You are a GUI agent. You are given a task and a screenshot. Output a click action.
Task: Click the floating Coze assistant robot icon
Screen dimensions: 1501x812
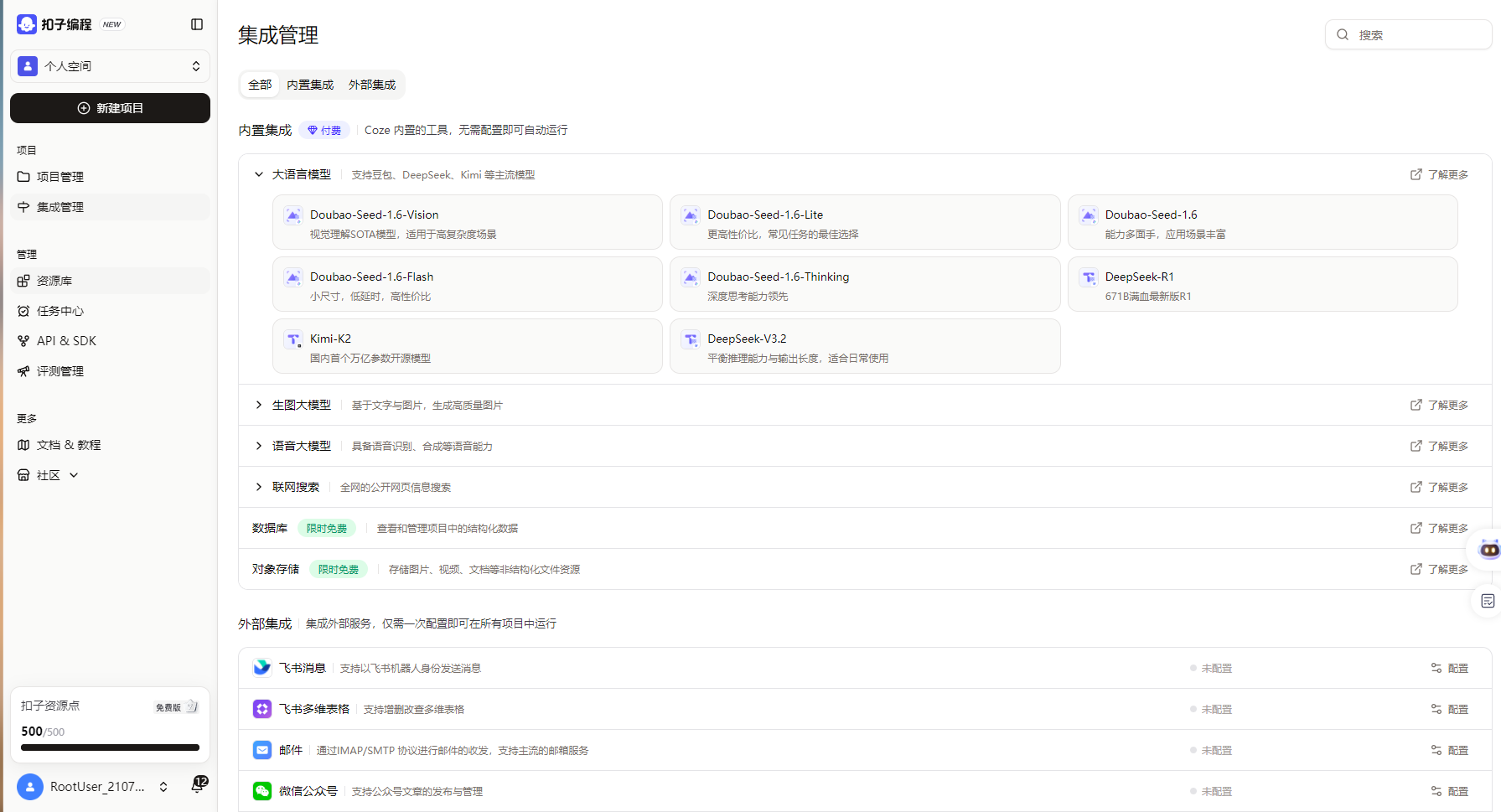tap(1488, 550)
